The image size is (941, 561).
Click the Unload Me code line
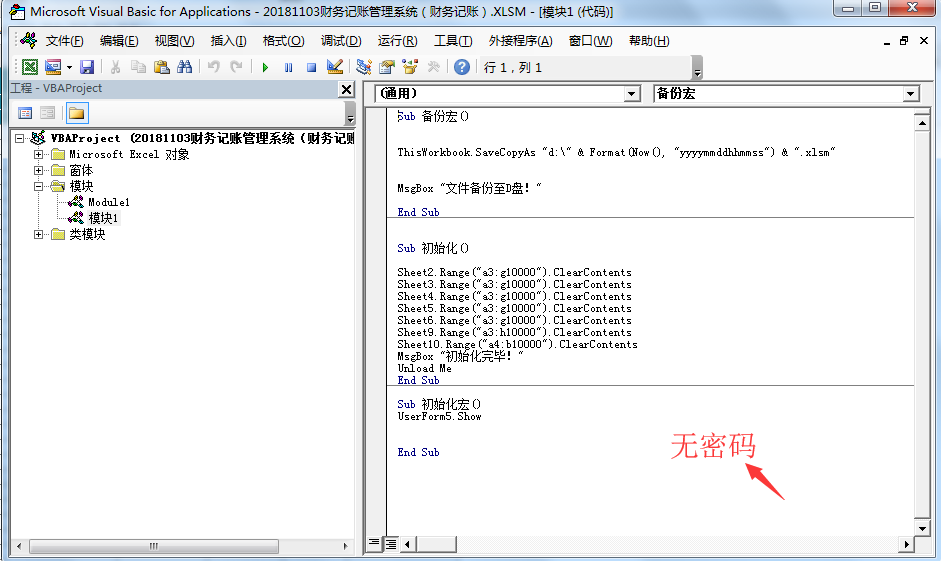pyautogui.click(x=424, y=368)
